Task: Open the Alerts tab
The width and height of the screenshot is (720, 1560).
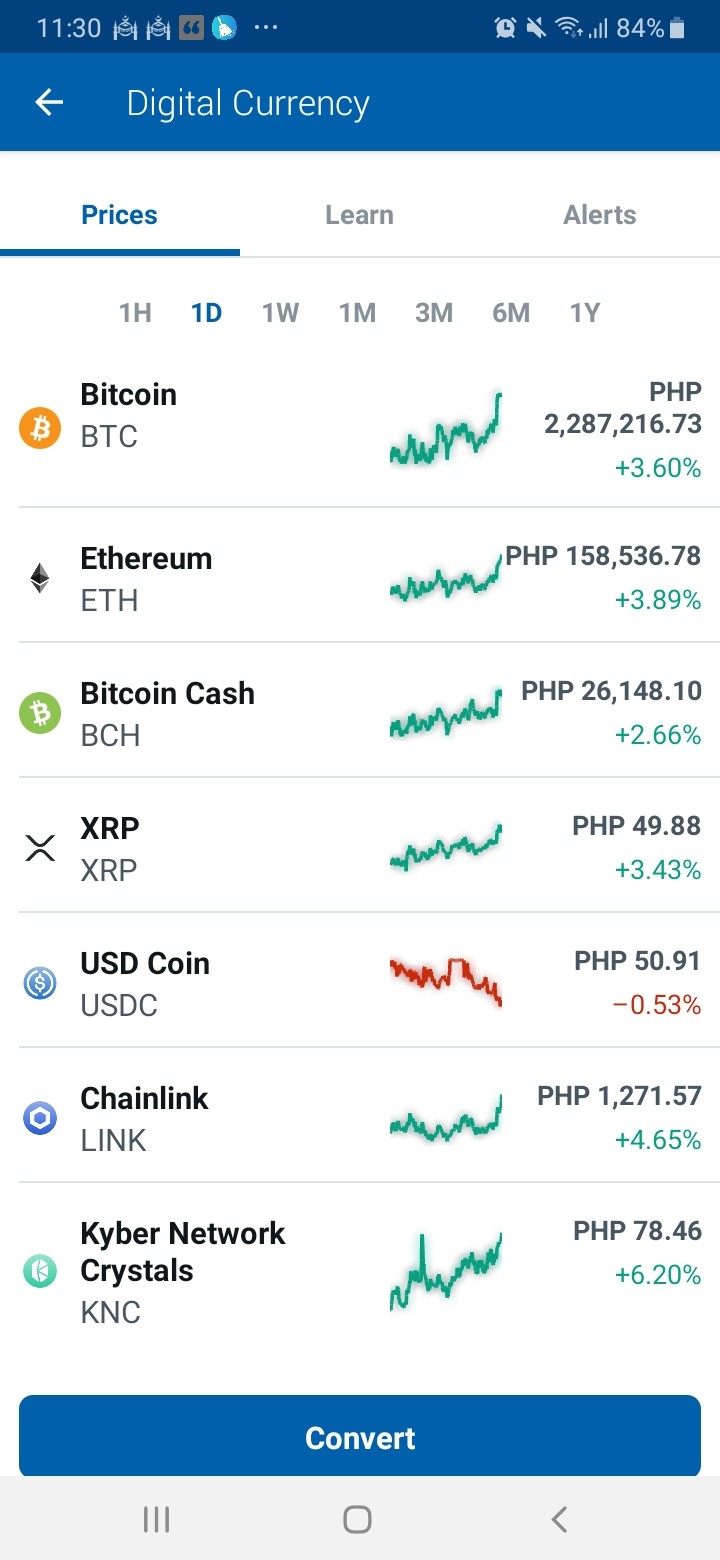Action: click(600, 215)
